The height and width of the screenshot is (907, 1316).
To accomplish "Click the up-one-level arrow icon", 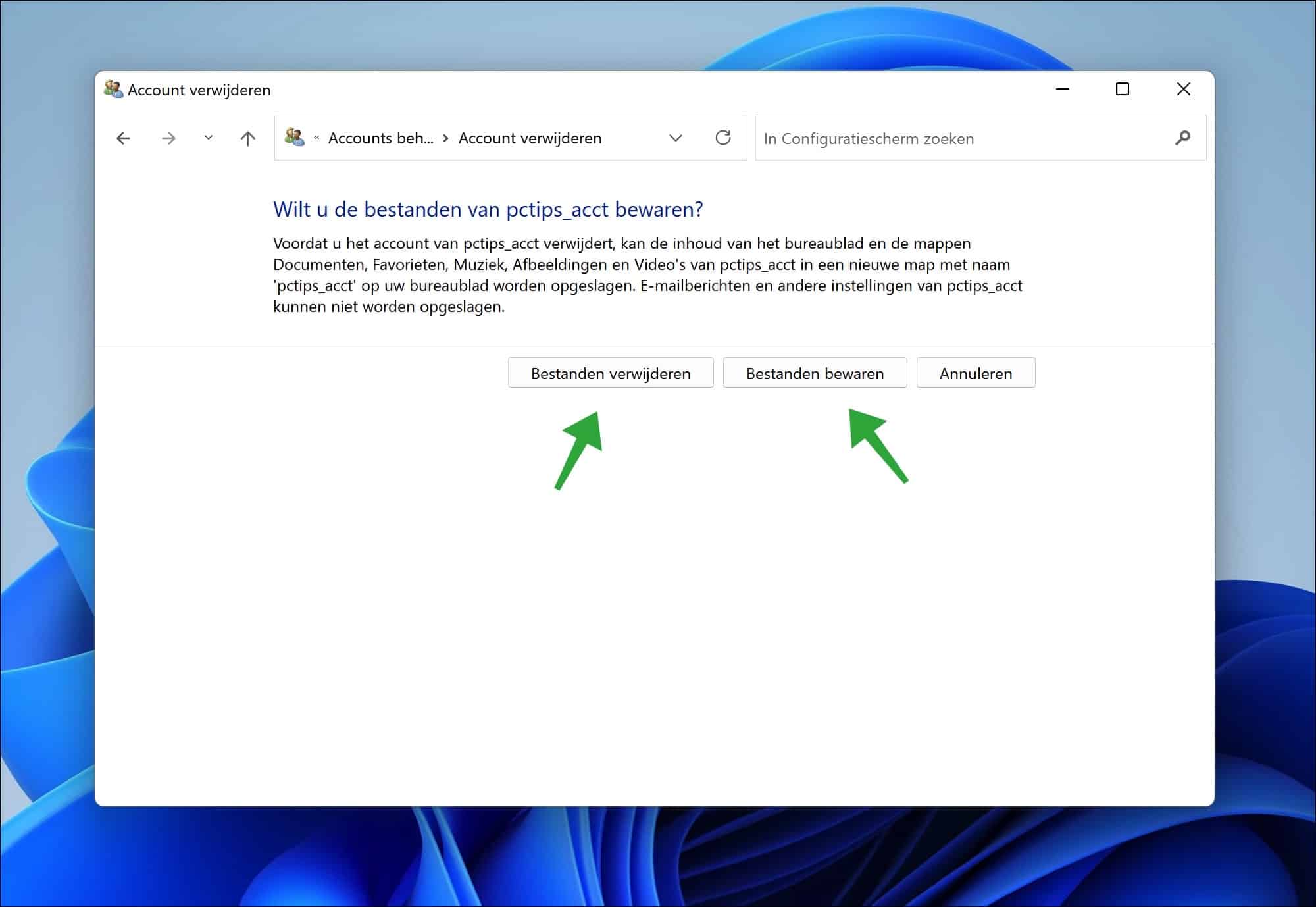I will (247, 138).
